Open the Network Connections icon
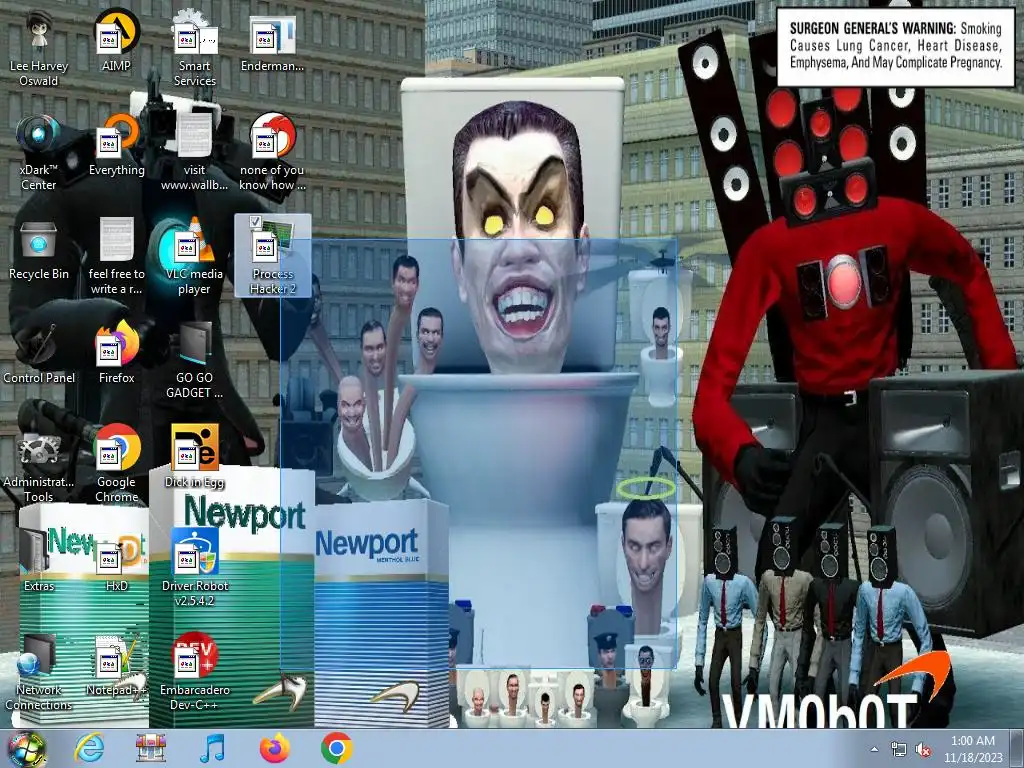Screen dimensions: 1024x768 [39, 672]
